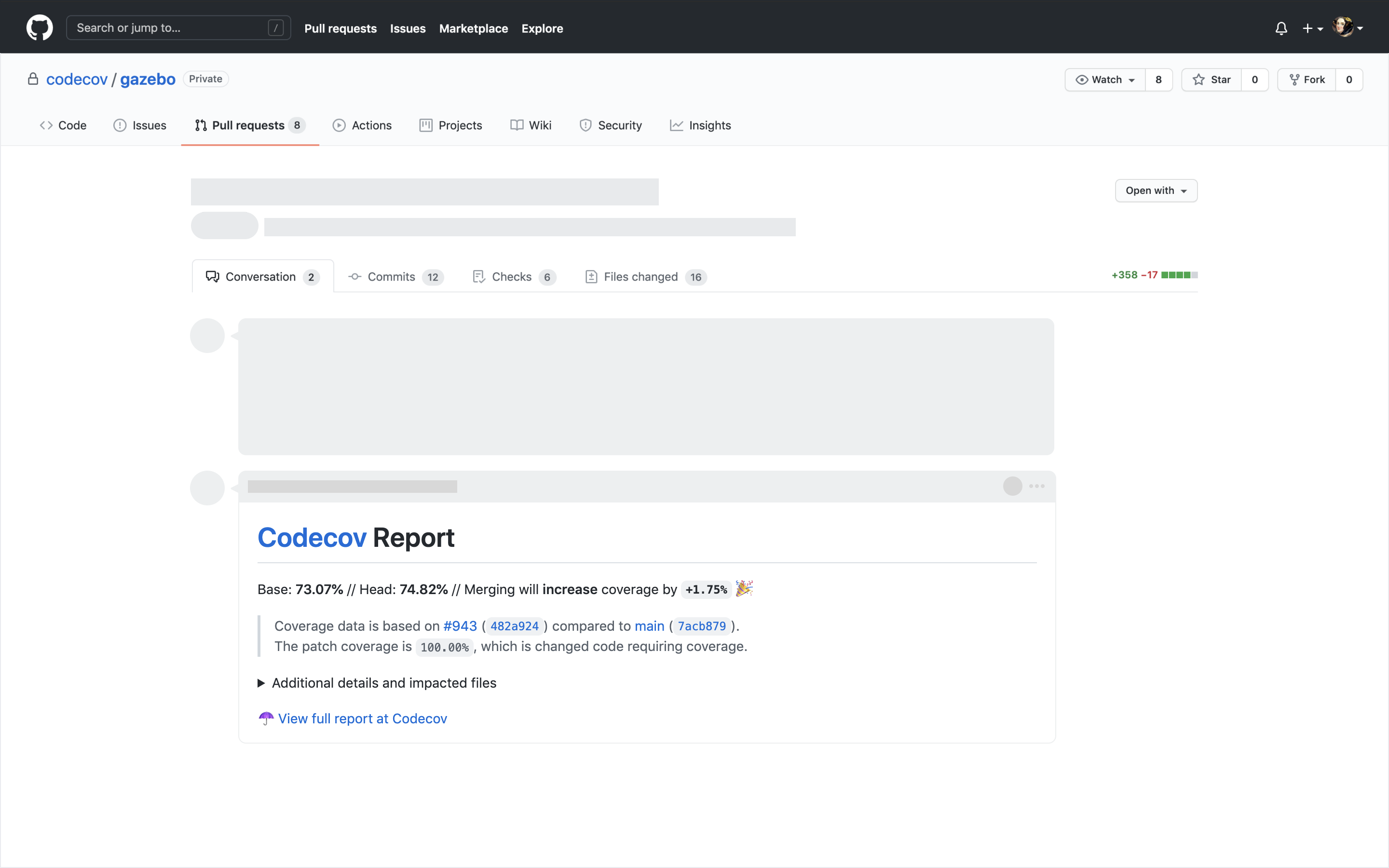Open global Issues in header
The width and height of the screenshot is (1389, 868).
408,28
